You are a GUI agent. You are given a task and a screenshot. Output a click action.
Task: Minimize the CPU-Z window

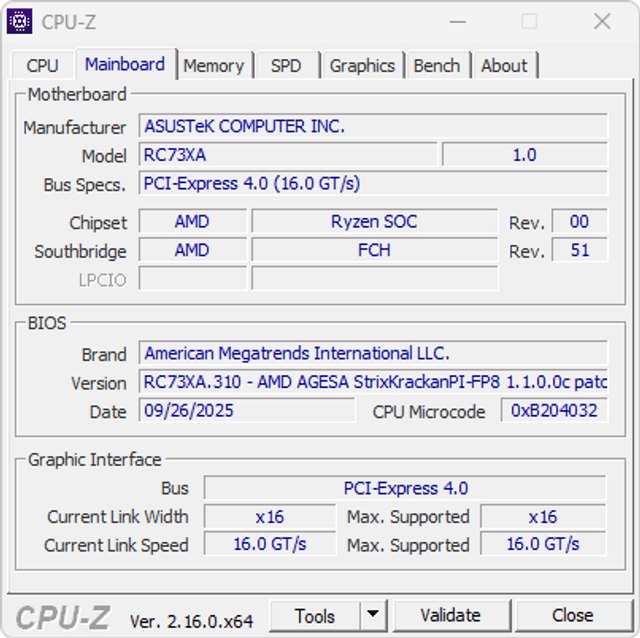click(458, 21)
